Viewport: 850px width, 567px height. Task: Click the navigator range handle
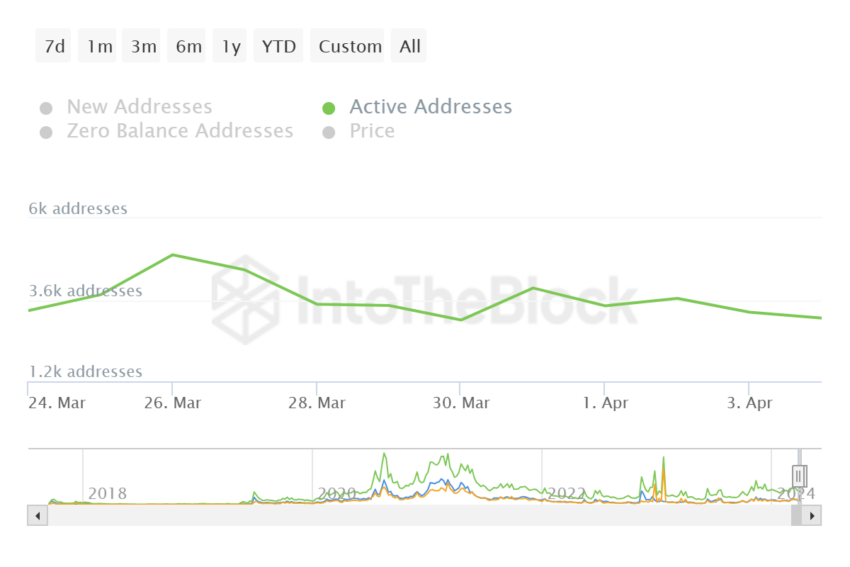click(799, 476)
